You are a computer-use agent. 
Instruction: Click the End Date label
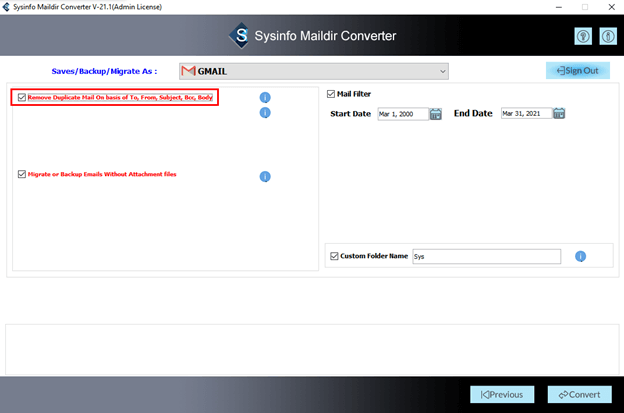tap(473, 113)
